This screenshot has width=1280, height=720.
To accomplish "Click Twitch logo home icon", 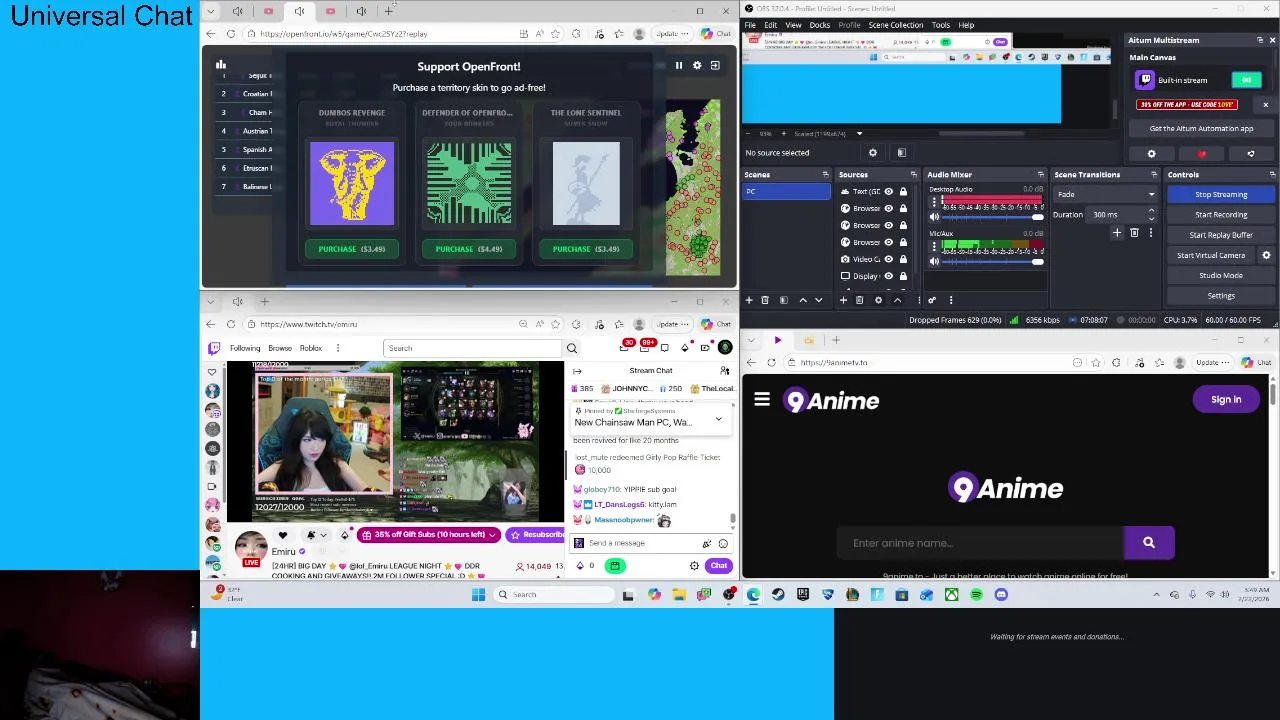I will [213, 348].
